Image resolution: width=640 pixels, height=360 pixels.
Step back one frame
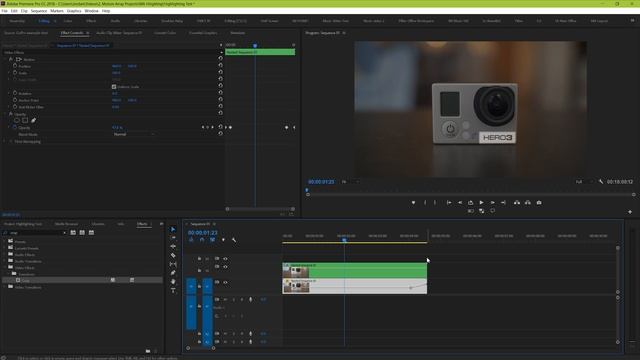pyautogui.click(x=460, y=202)
